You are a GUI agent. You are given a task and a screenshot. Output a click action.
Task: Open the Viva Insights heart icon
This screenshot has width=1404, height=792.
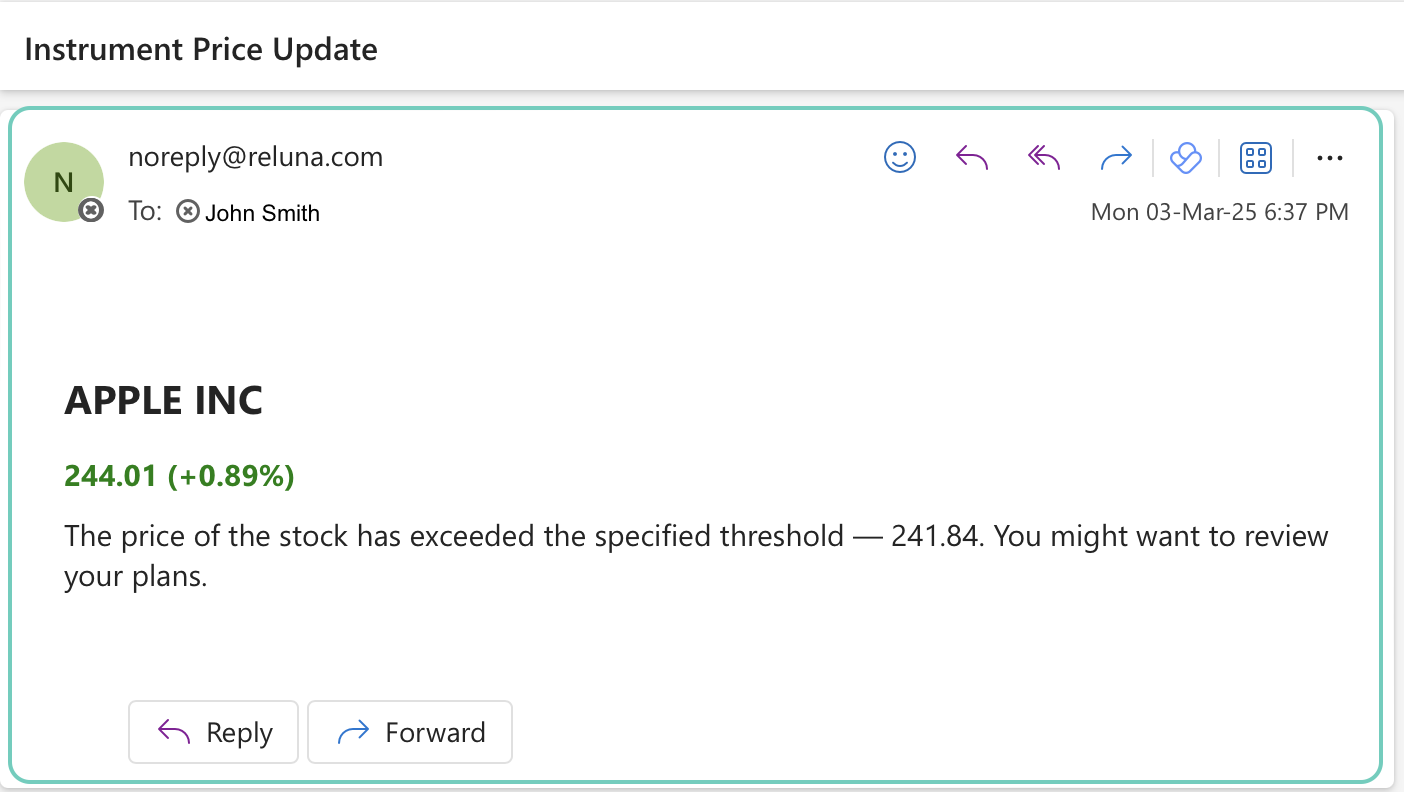pyautogui.click(x=1185, y=157)
